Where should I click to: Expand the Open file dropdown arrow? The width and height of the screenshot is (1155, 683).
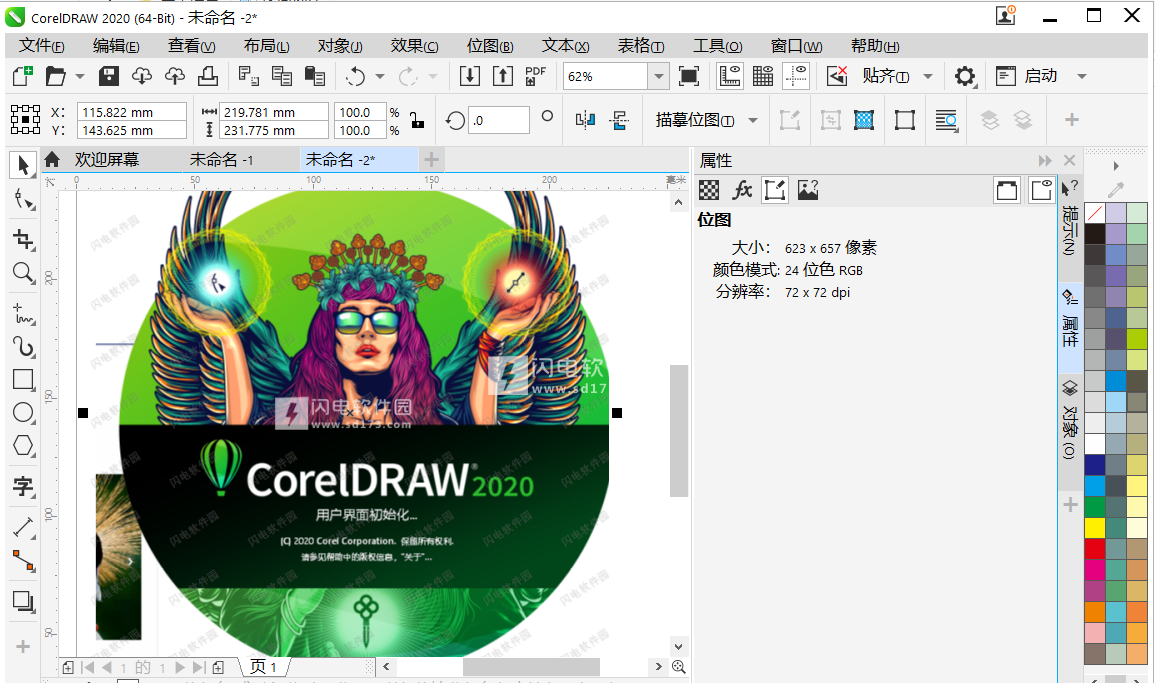(80, 76)
